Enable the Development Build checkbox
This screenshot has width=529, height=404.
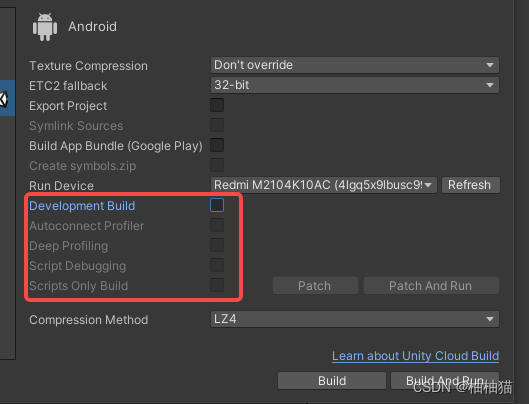[217, 205]
